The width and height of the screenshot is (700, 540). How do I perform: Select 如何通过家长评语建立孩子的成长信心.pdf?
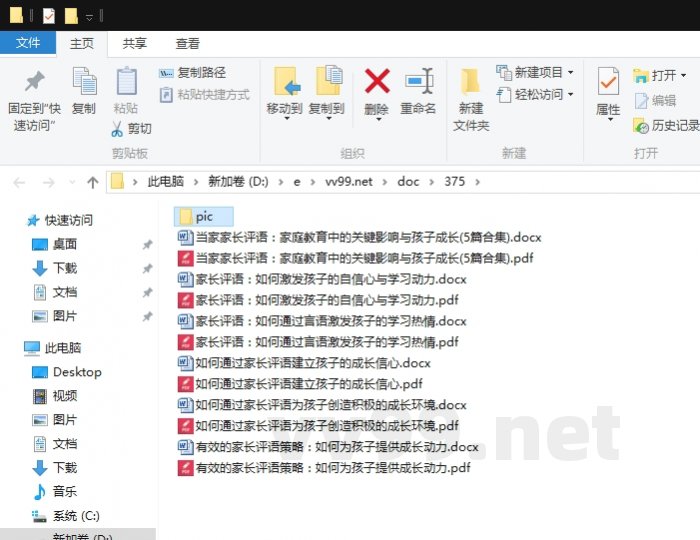300,384
